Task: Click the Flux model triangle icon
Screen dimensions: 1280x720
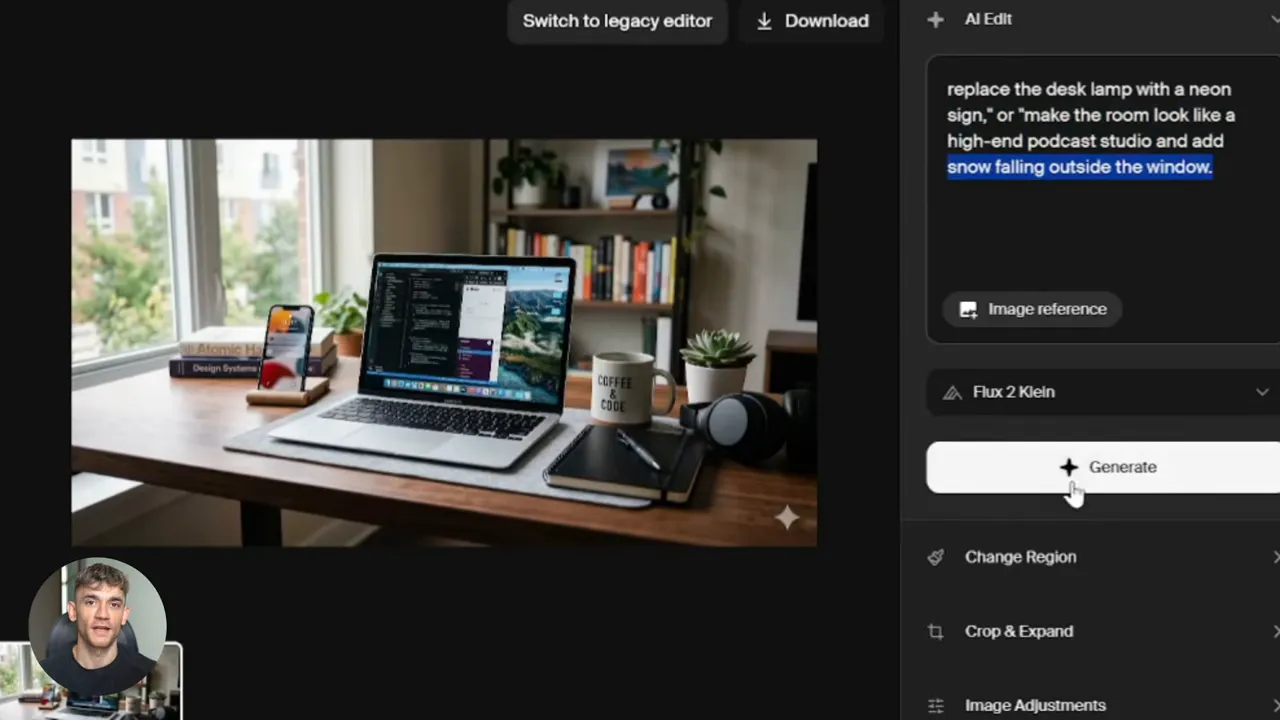Action: (x=952, y=392)
